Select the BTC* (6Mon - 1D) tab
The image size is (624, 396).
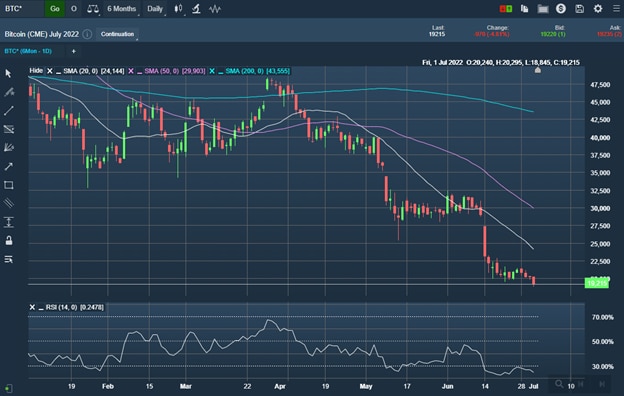(28, 51)
